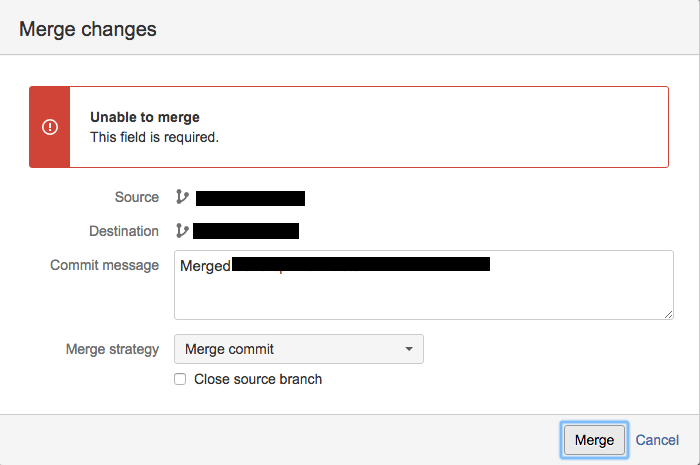This screenshot has width=700, height=465.
Task: Click the "Unable to merge" error heading
Action: [x=145, y=118]
